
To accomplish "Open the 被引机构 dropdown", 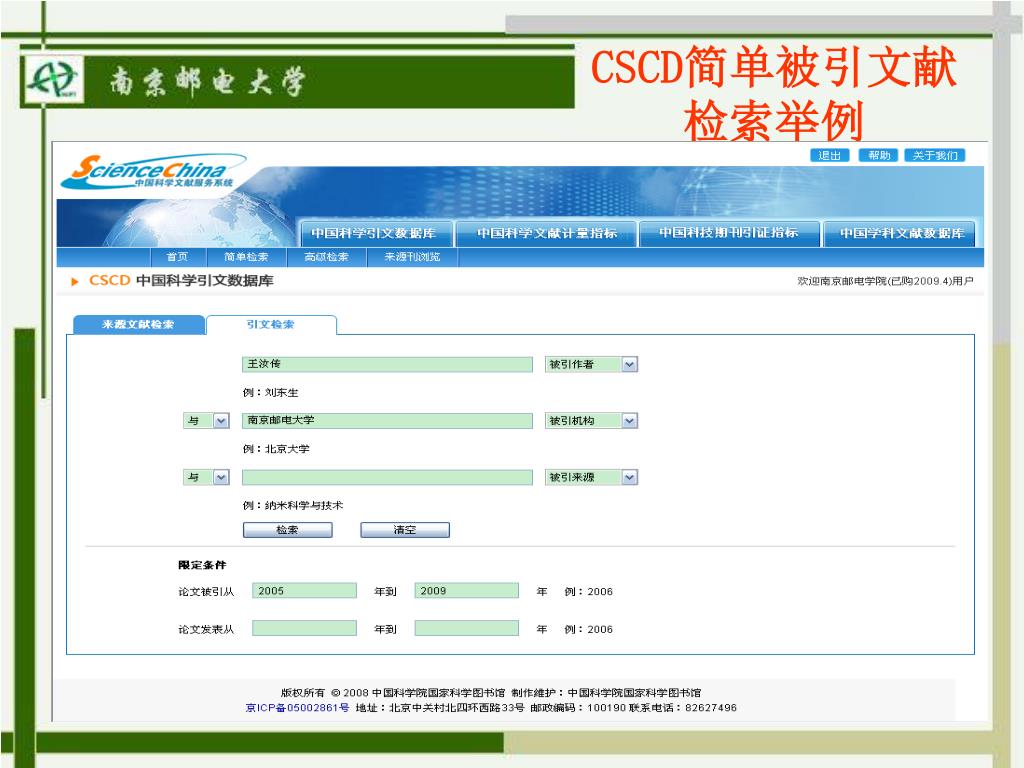I will pos(591,421).
